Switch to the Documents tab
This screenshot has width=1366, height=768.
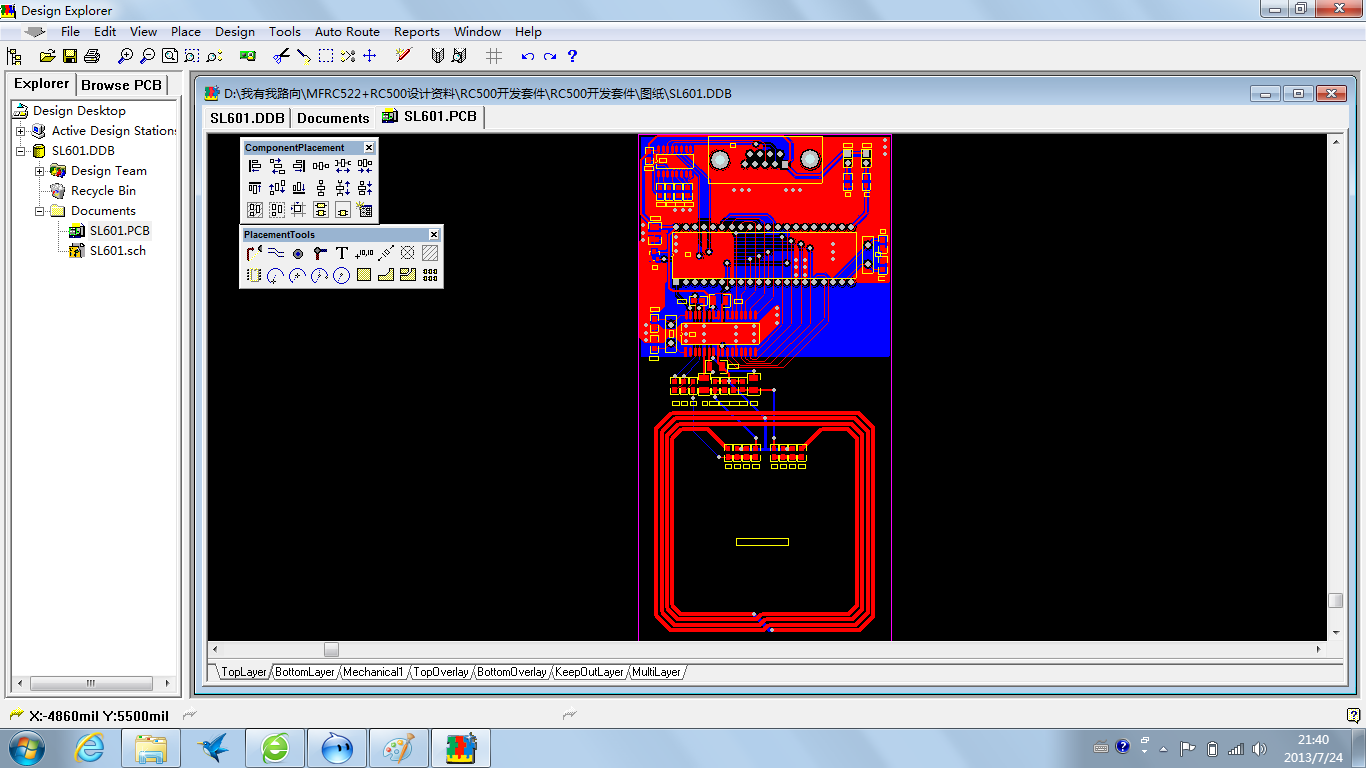334,118
